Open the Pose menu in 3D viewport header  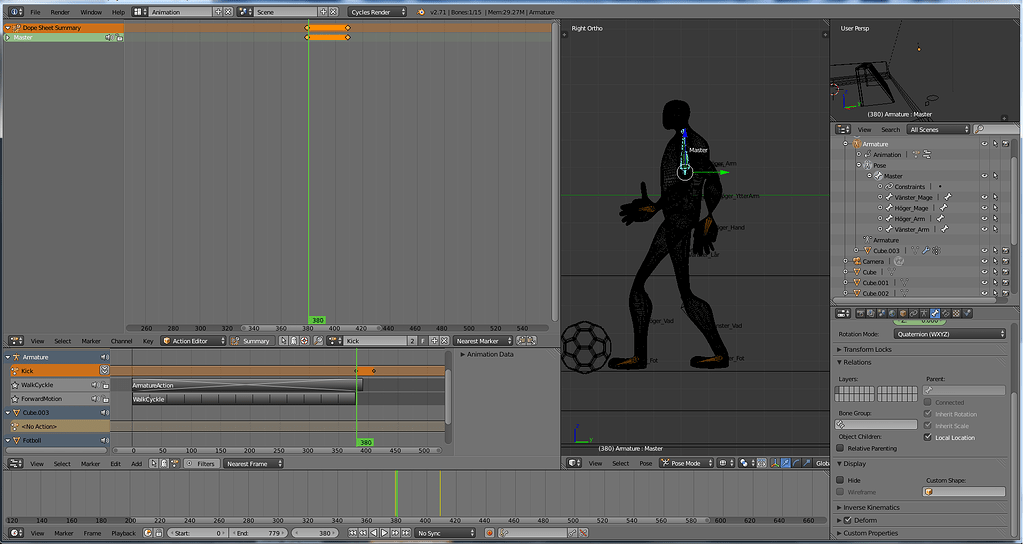[645, 463]
